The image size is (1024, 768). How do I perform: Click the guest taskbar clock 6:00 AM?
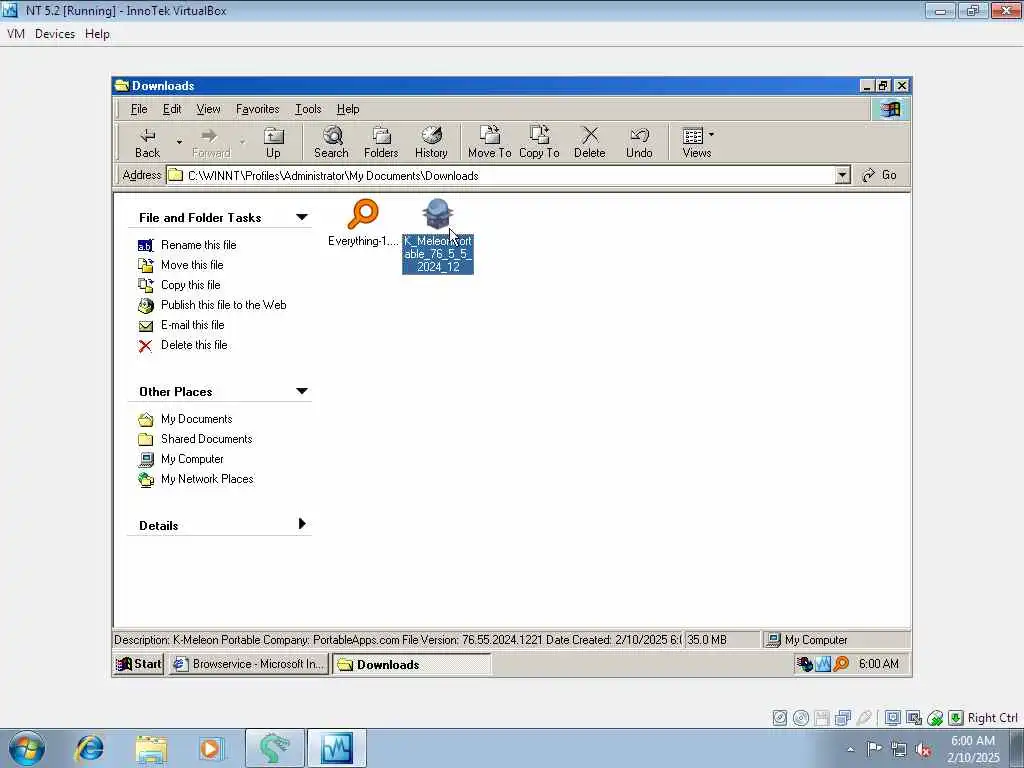pos(878,664)
